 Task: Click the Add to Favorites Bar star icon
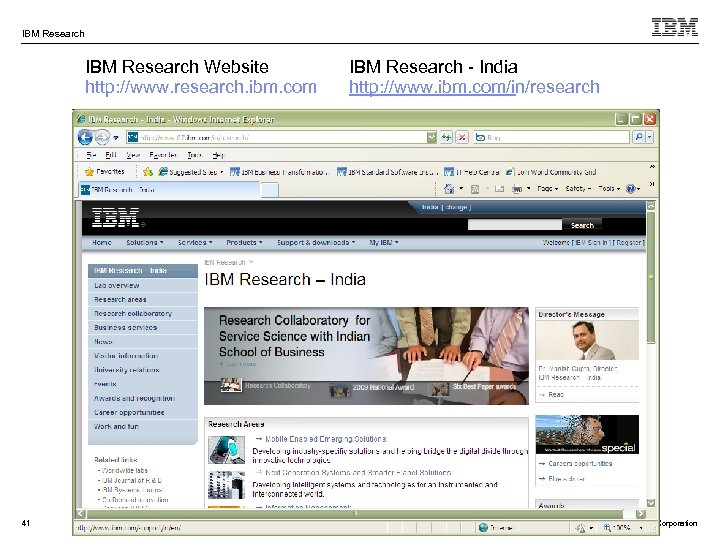pos(147,172)
